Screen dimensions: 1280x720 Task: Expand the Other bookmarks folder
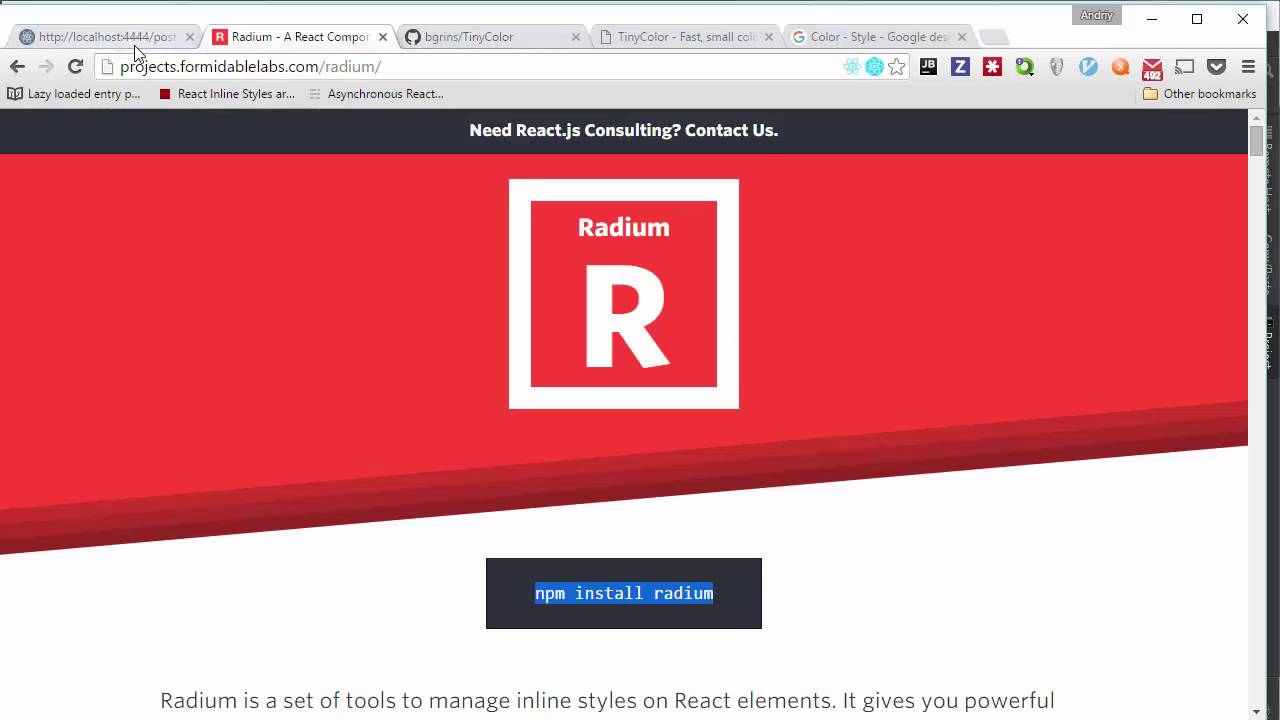1200,94
